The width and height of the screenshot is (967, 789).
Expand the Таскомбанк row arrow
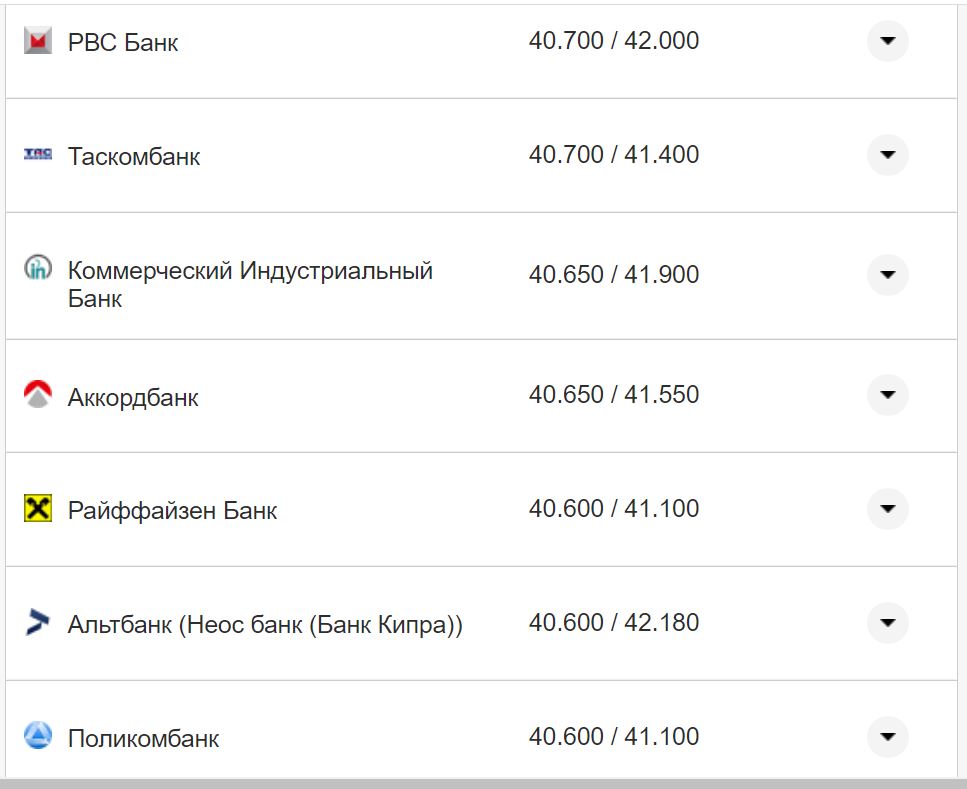tap(887, 155)
